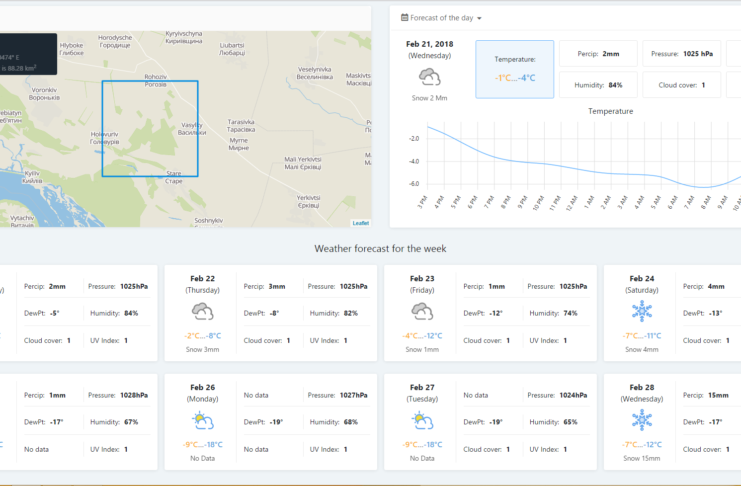Click the Feb 22 cloud weather icon
Viewport: 741px width, 486px height.
pos(202,312)
